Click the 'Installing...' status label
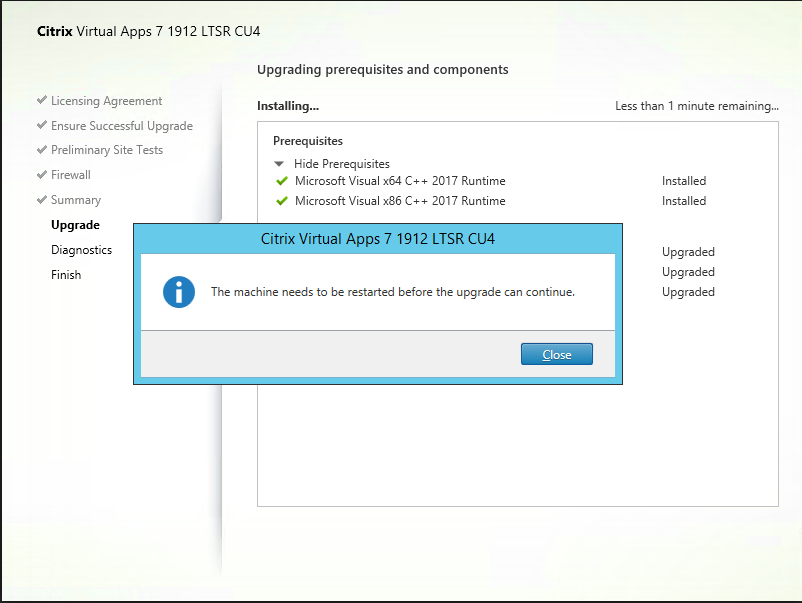The width and height of the screenshot is (802, 603). click(288, 106)
